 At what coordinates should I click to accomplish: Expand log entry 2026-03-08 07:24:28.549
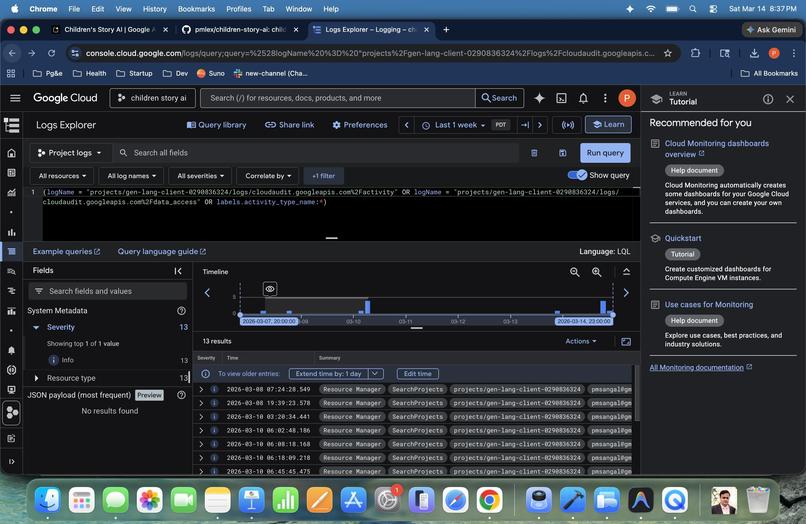click(x=201, y=389)
